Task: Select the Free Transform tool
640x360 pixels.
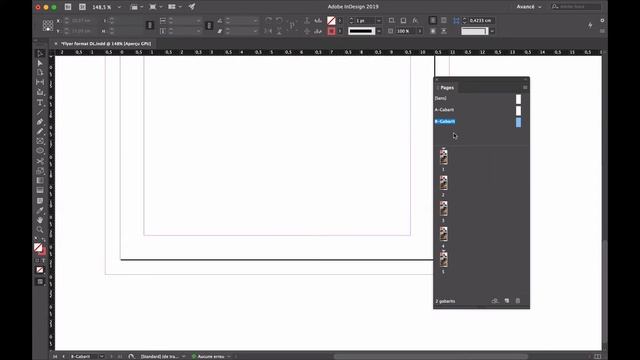Action: tap(40, 171)
